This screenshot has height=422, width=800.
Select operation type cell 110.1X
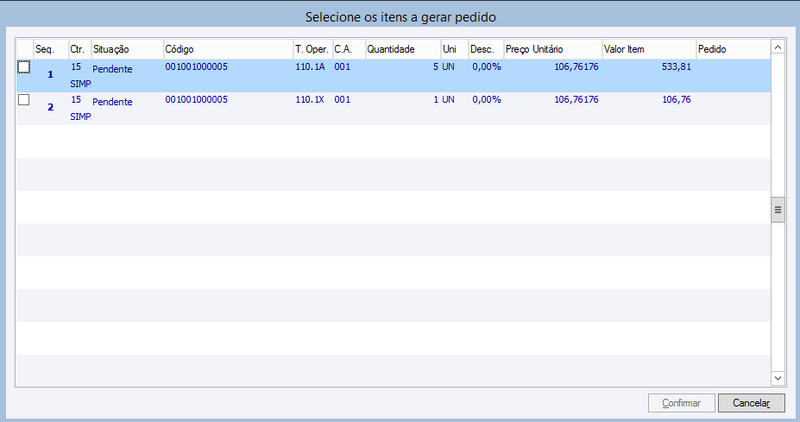click(310, 100)
